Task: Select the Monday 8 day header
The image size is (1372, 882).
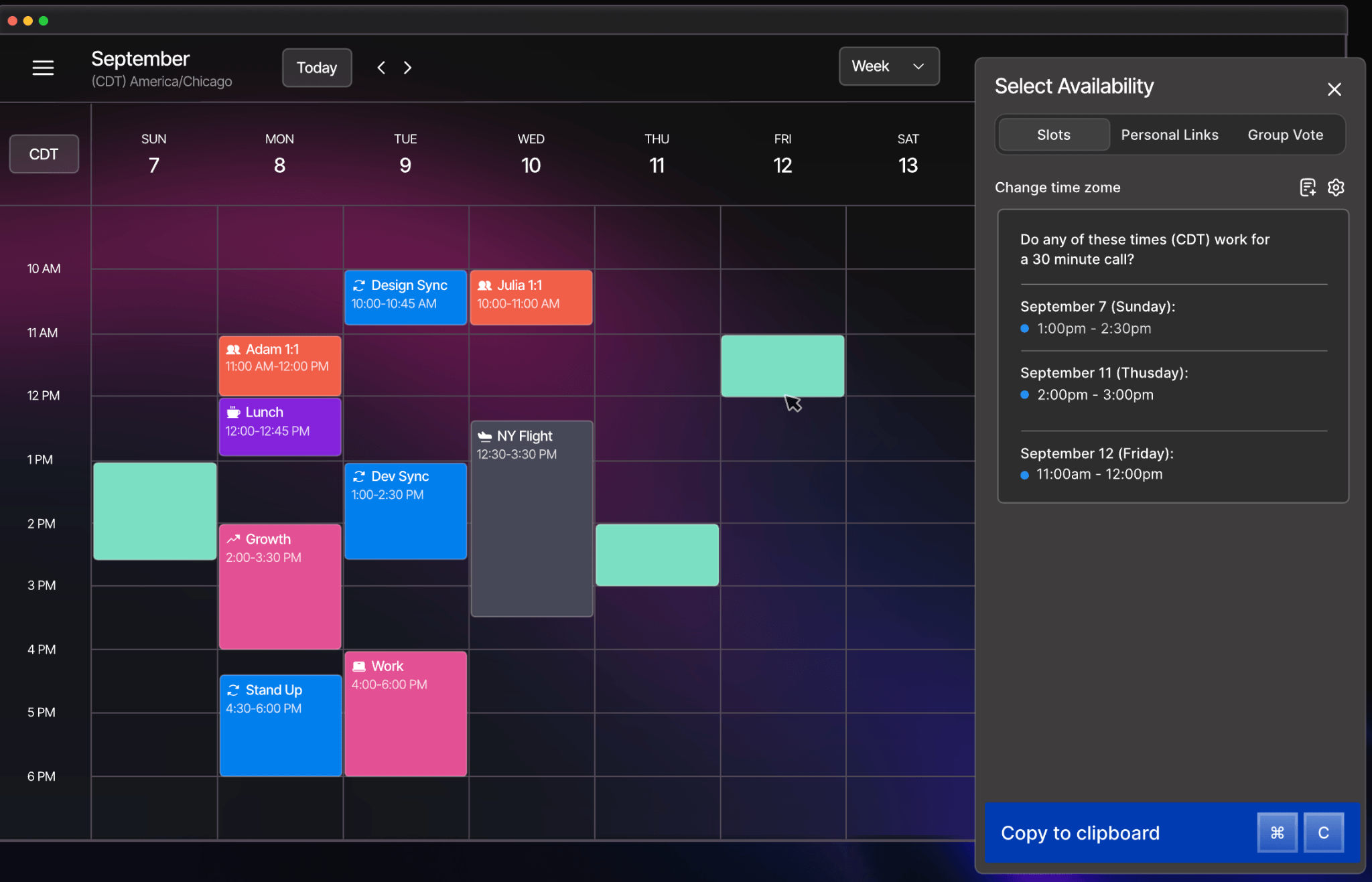Action: click(279, 154)
